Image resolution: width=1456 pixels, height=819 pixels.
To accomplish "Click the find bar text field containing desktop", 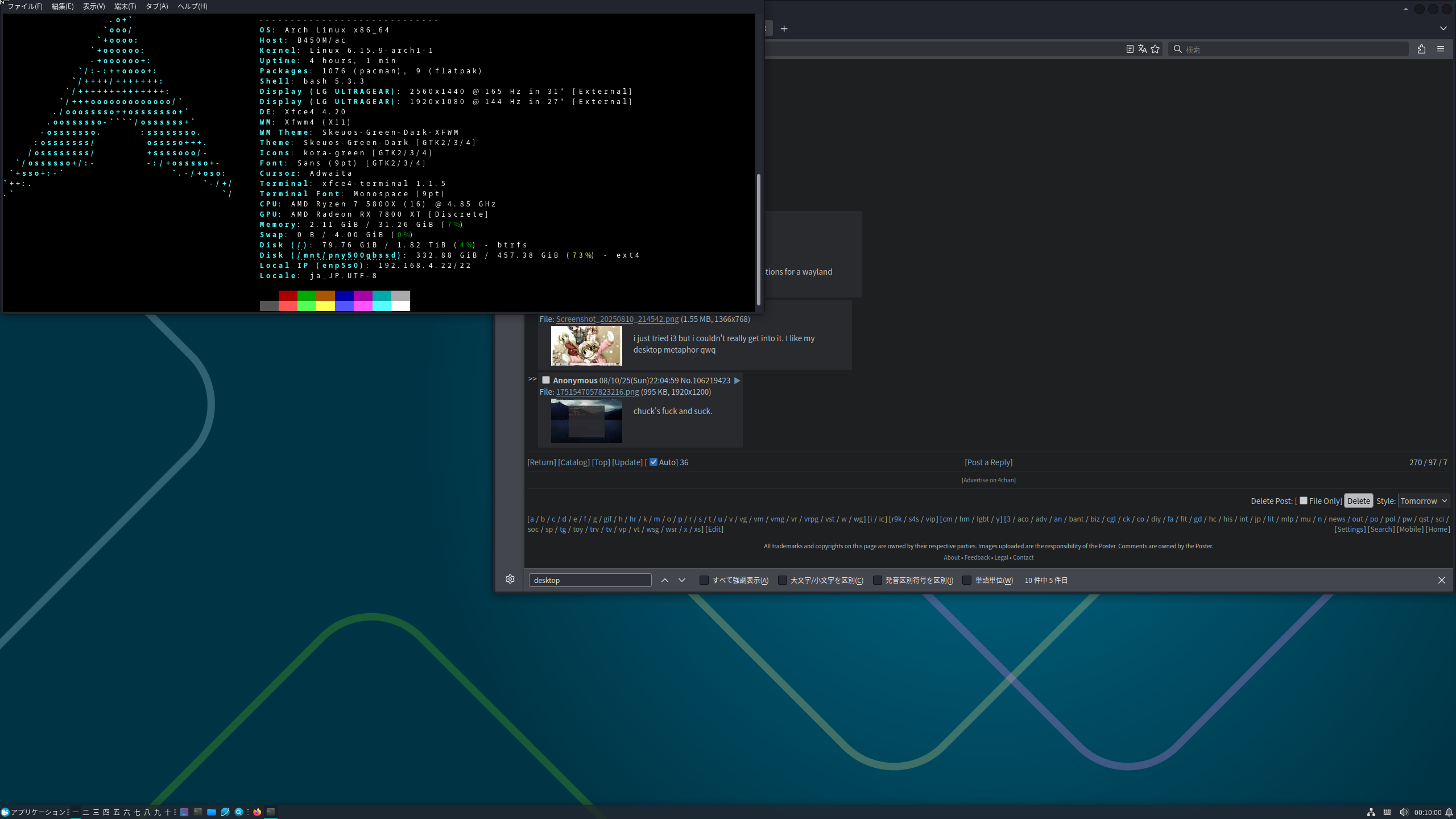I will [590, 580].
